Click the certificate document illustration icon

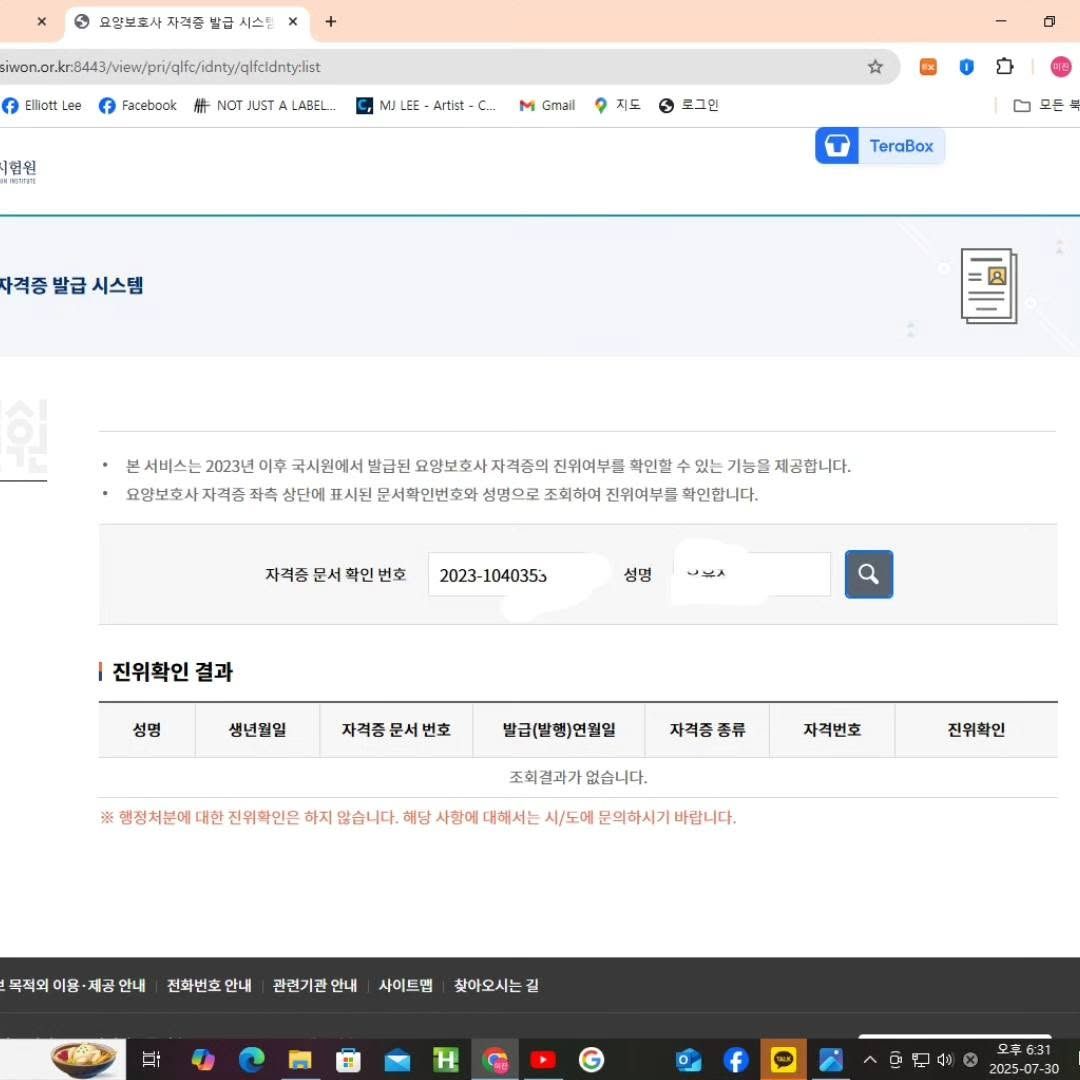(x=989, y=286)
